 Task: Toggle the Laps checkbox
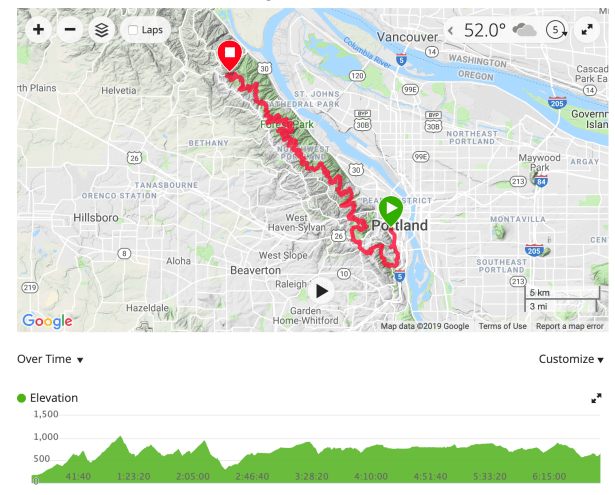tap(134, 30)
